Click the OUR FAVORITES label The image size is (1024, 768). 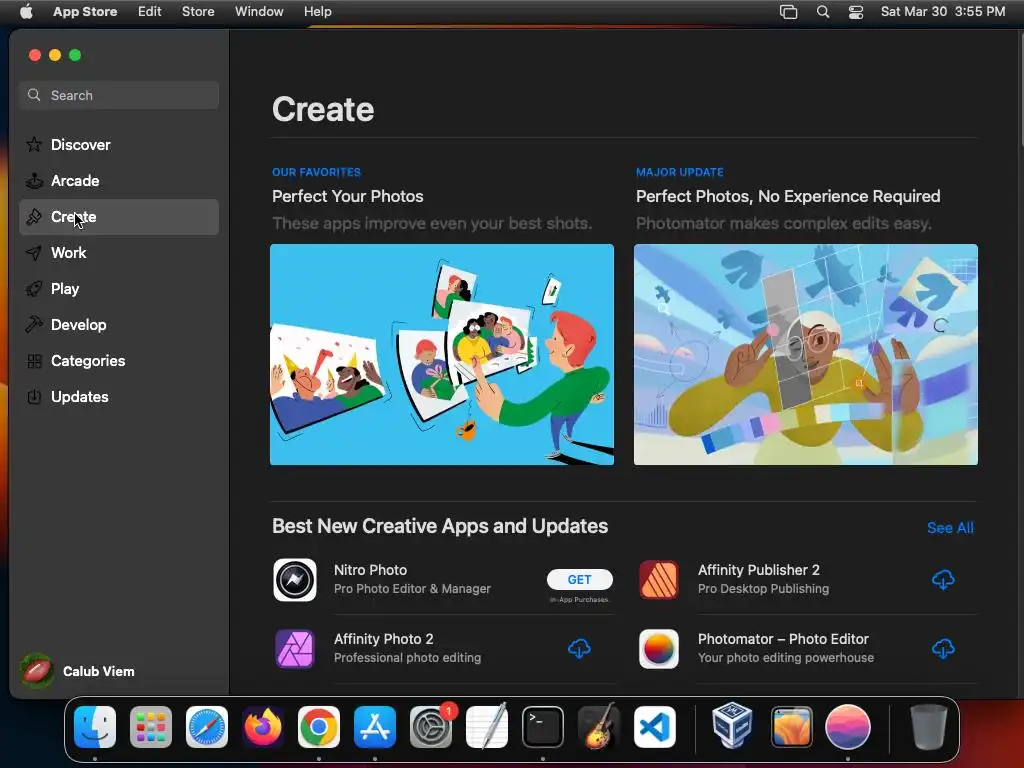(x=316, y=172)
